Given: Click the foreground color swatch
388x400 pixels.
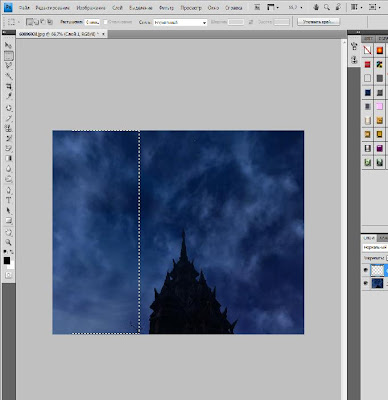Looking at the screenshot, I should pos(7,261).
